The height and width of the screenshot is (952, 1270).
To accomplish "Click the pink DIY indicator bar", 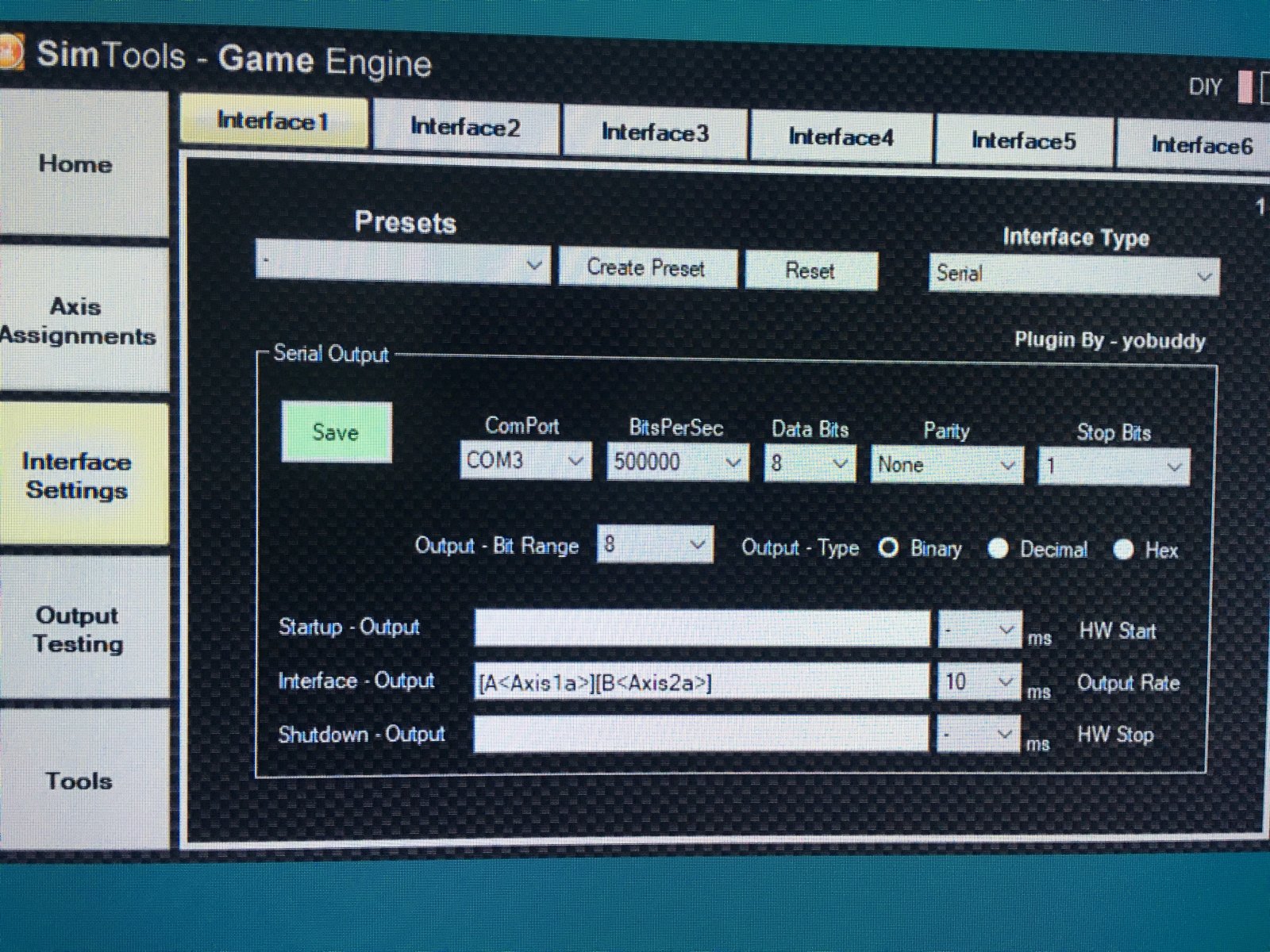I will coord(1245,88).
